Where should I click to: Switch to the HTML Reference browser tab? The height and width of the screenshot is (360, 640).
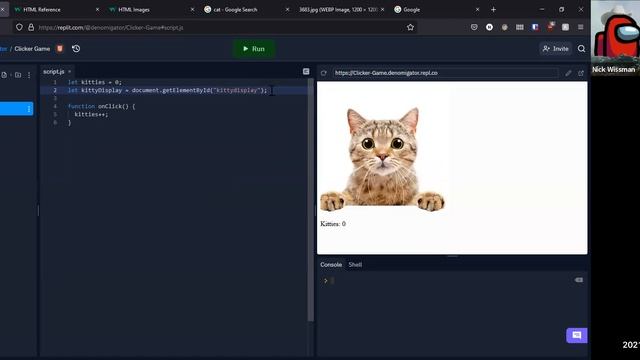point(42,9)
